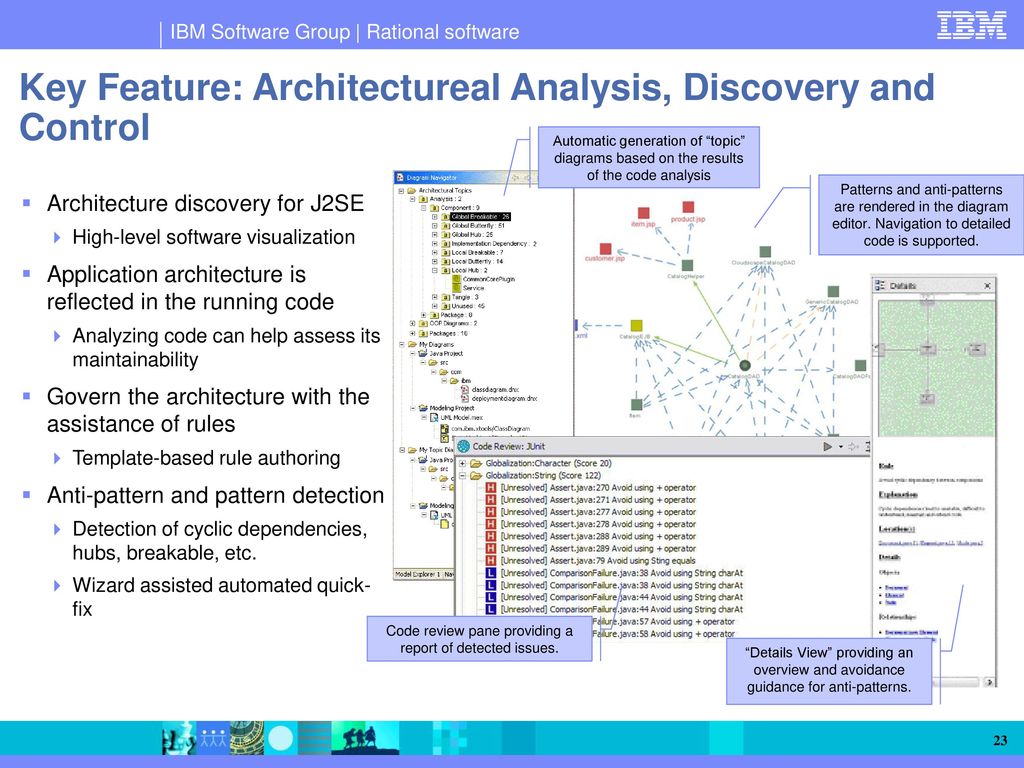
Task: Click the H icon for Assert.java:79
Action: (491, 560)
